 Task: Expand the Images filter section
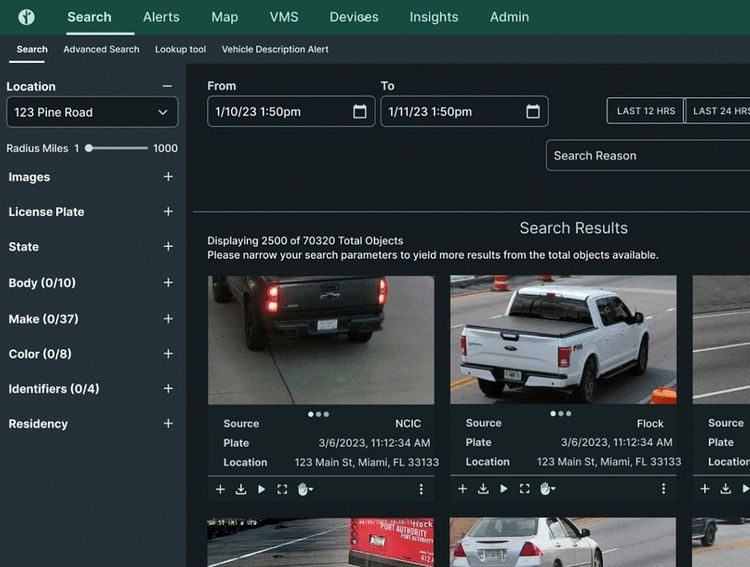click(168, 177)
